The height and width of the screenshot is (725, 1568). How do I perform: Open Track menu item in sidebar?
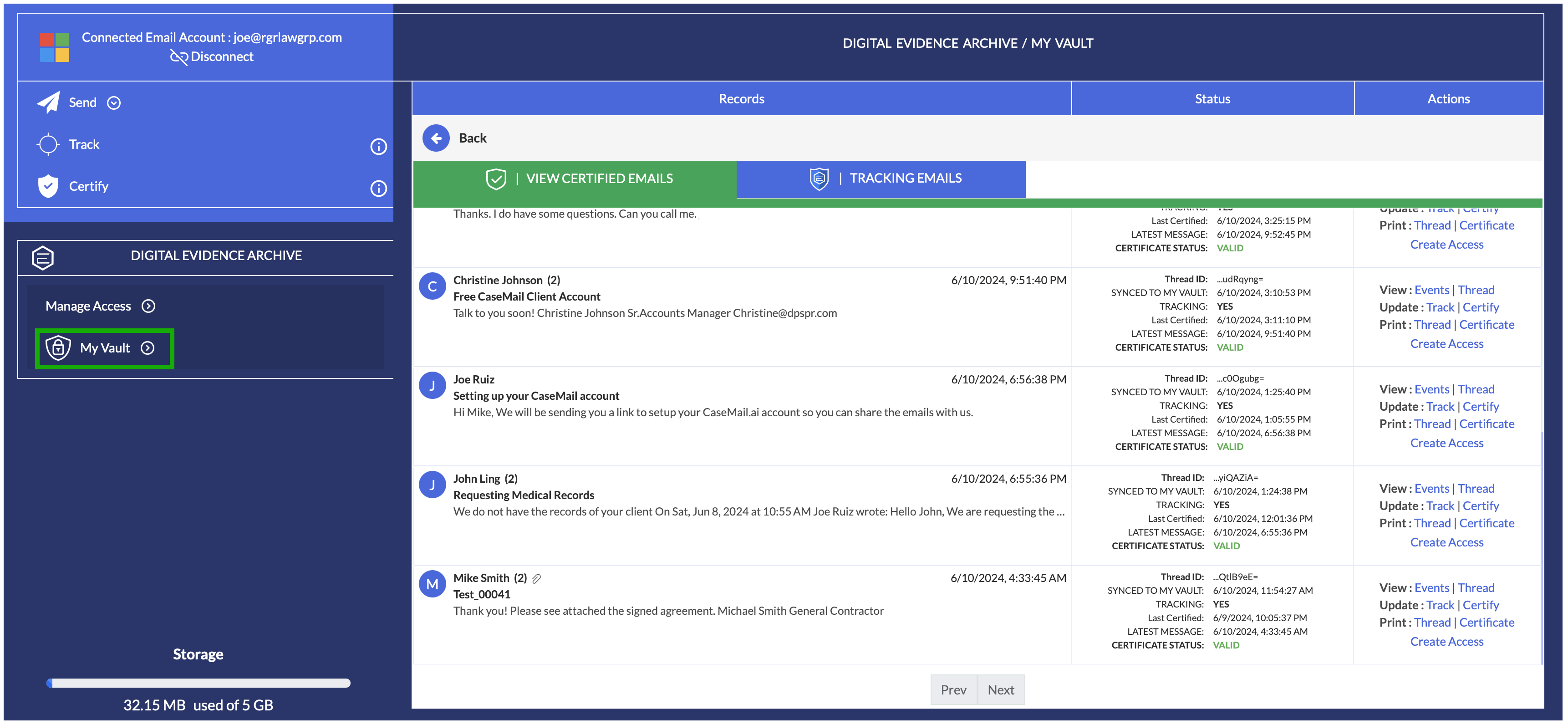pos(84,144)
